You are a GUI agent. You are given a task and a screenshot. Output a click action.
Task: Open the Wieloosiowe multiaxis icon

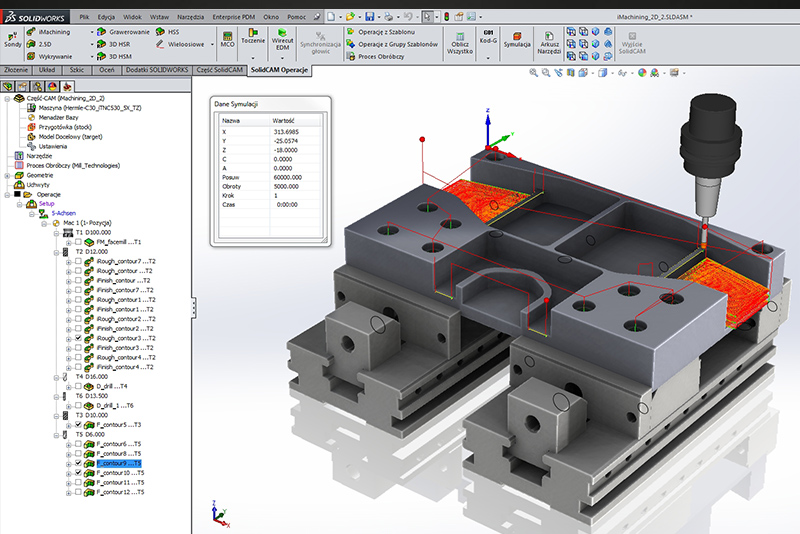click(x=160, y=44)
